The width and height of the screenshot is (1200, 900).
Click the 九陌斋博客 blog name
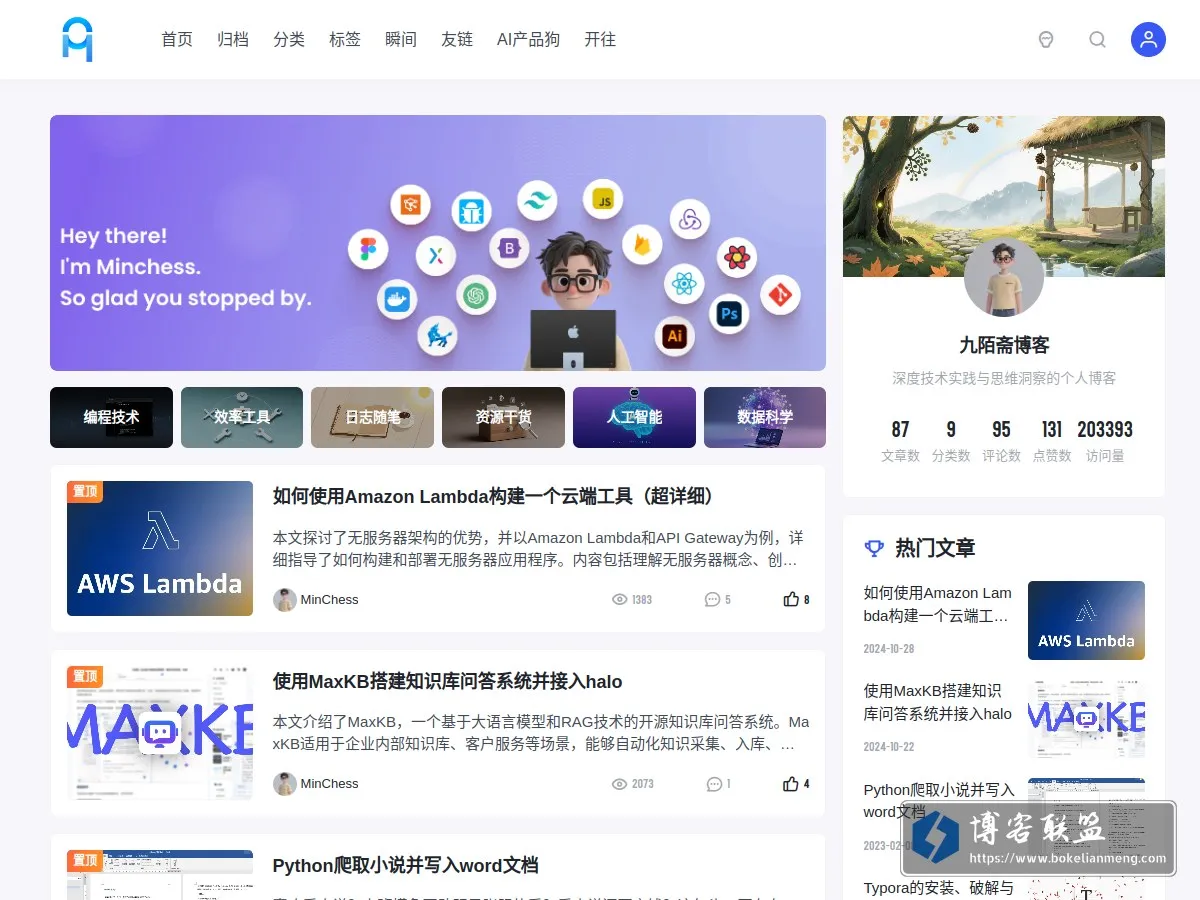click(1004, 345)
